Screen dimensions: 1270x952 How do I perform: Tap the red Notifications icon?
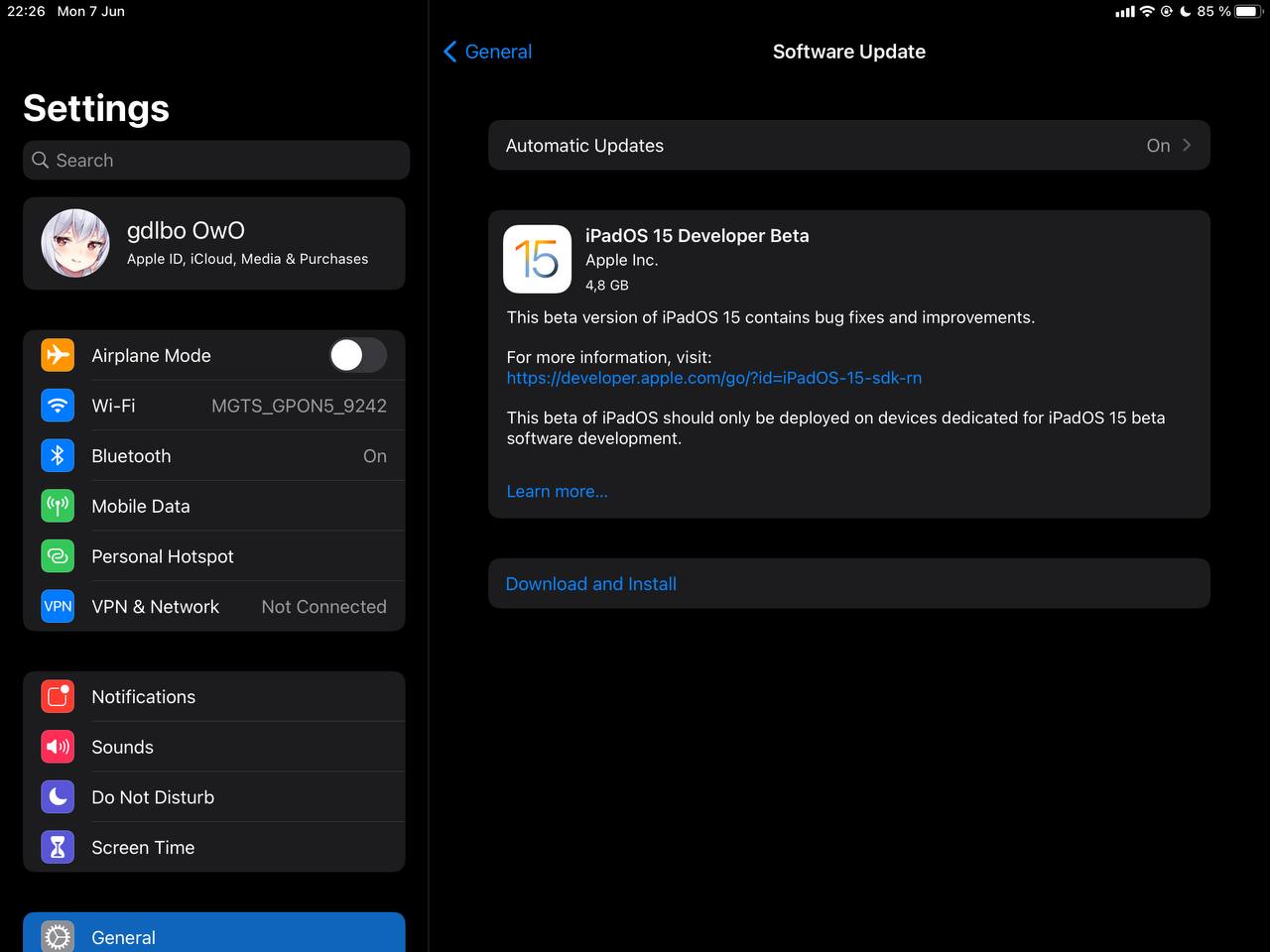point(58,697)
